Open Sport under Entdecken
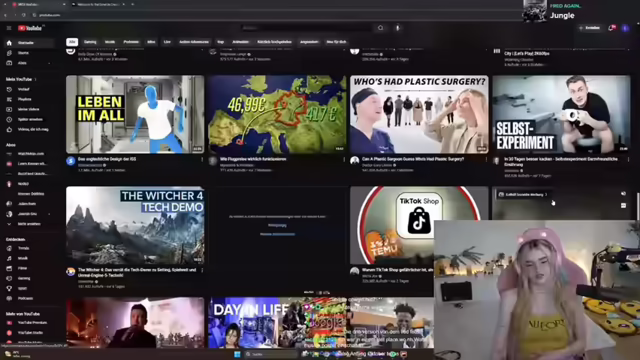 pos(29,289)
